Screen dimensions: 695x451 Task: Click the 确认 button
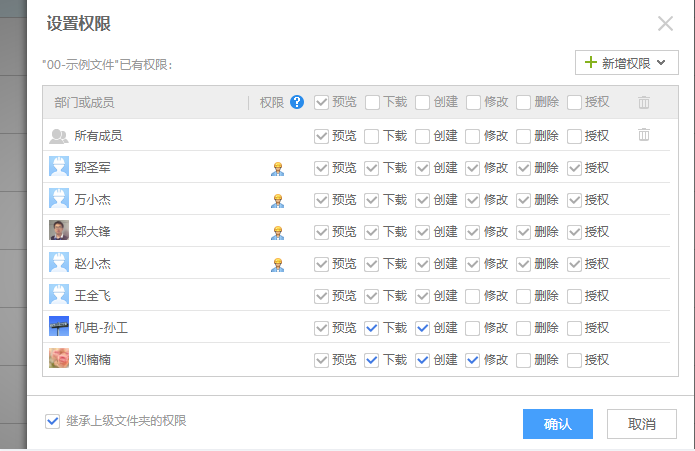558,424
